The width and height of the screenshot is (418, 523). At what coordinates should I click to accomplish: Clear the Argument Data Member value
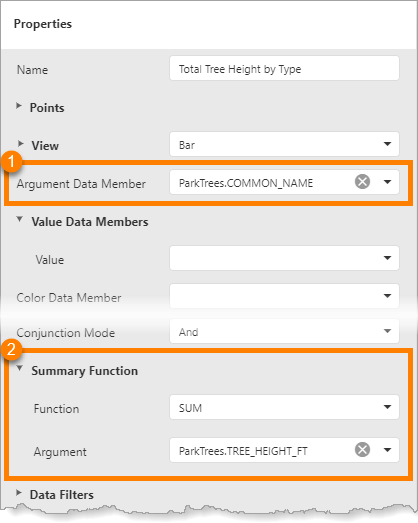pos(362,182)
